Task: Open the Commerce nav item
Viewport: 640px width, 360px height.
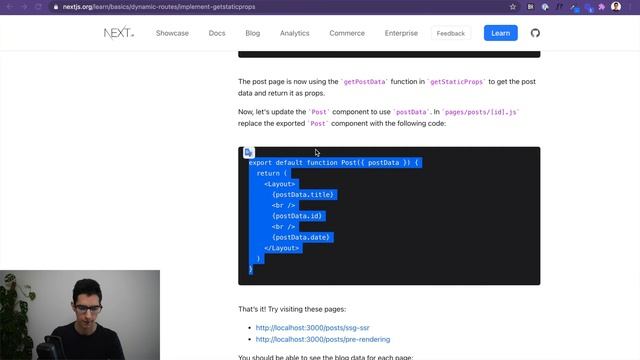Action: tap(347, 33)
